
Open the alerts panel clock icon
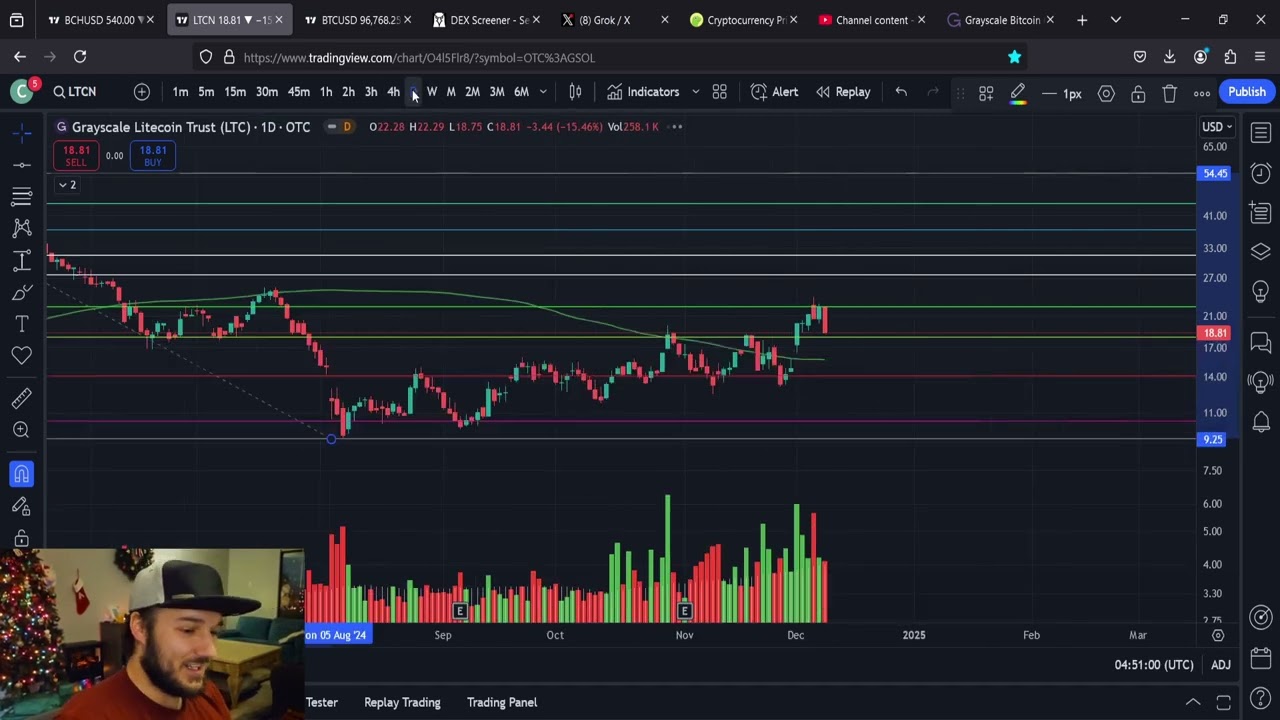(x=1261, y=173)
